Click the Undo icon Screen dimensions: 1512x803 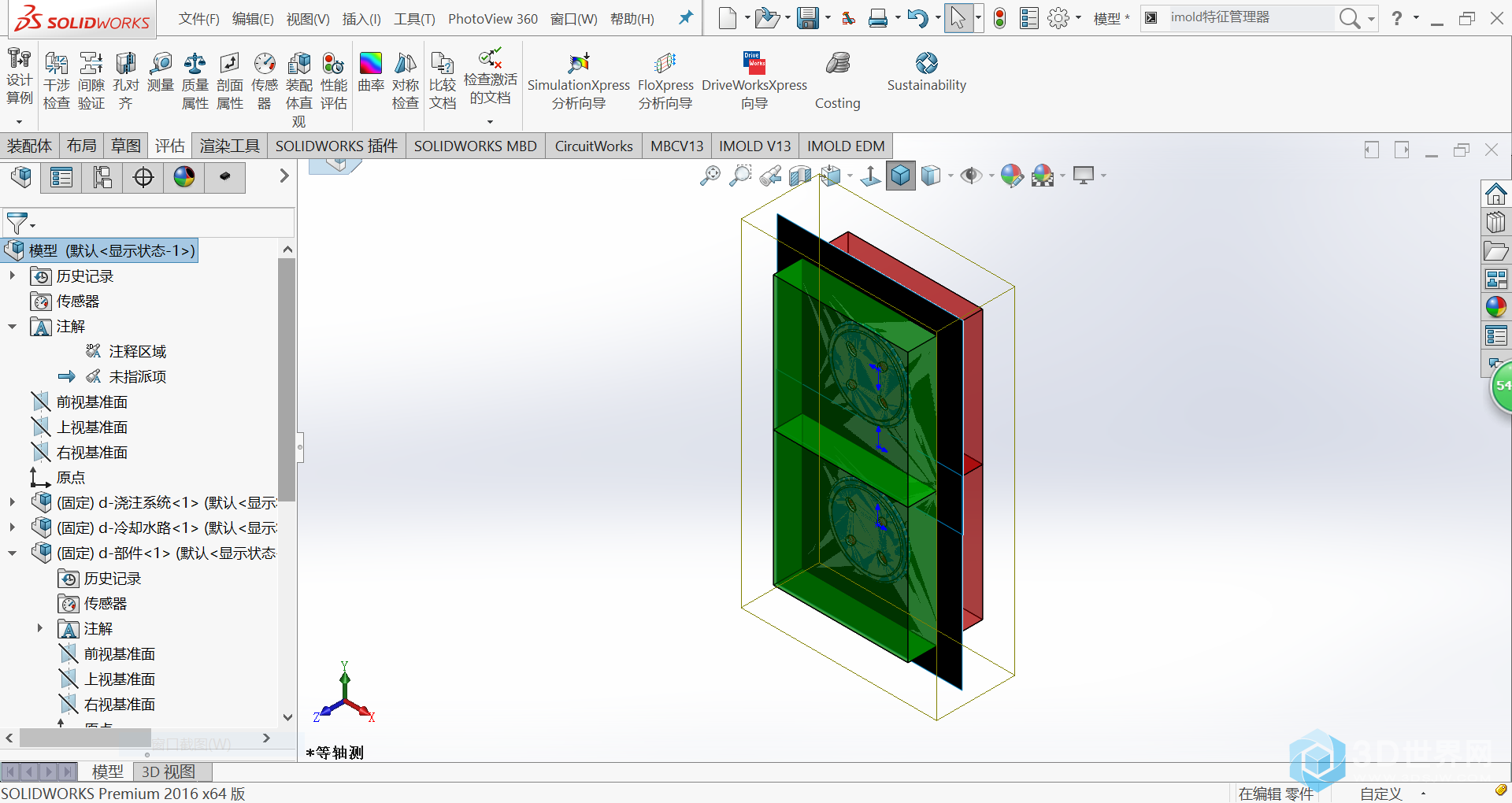(x=917, y=18)
